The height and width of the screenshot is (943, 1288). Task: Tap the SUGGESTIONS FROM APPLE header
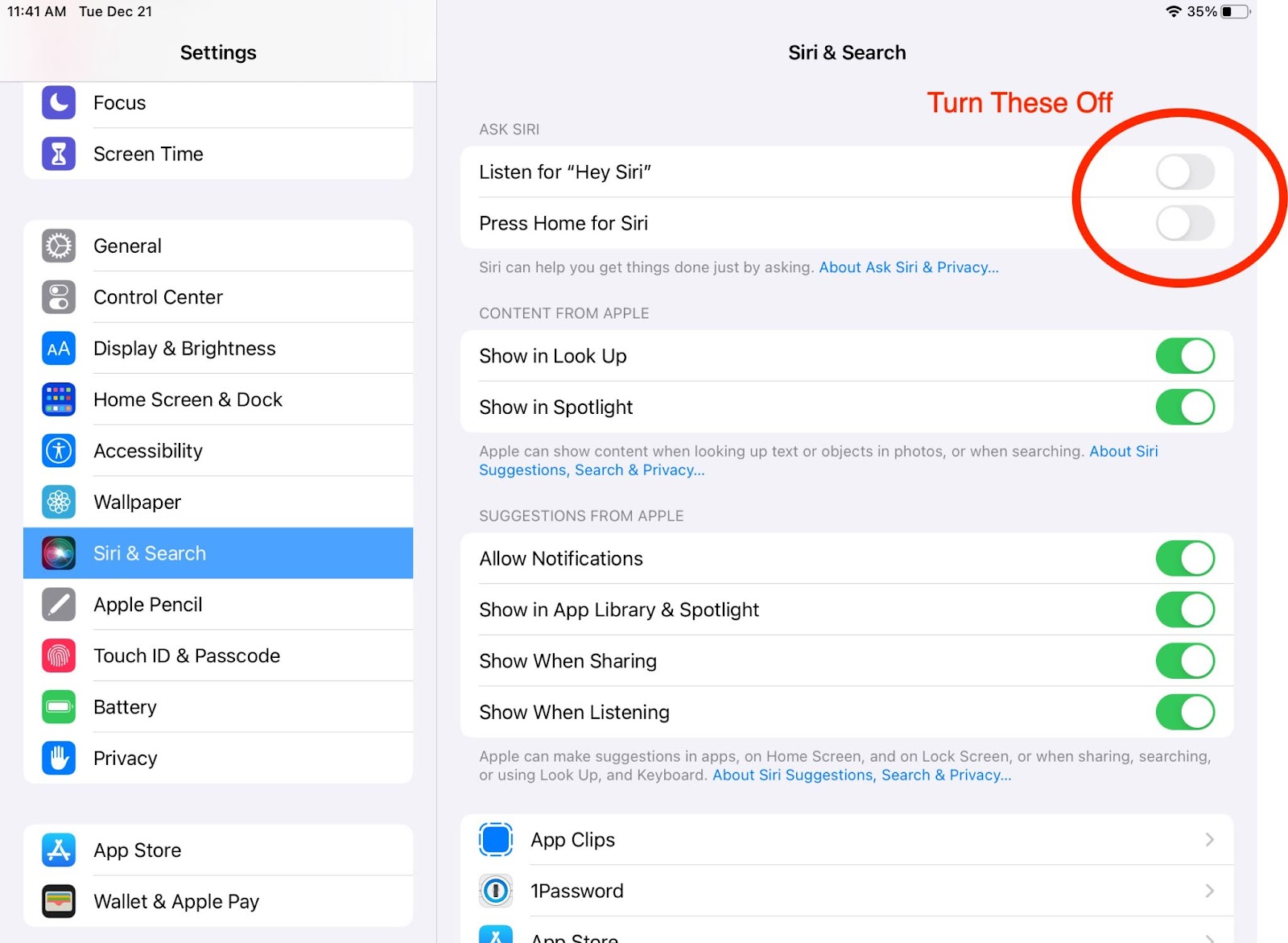[x=581, y=516]
